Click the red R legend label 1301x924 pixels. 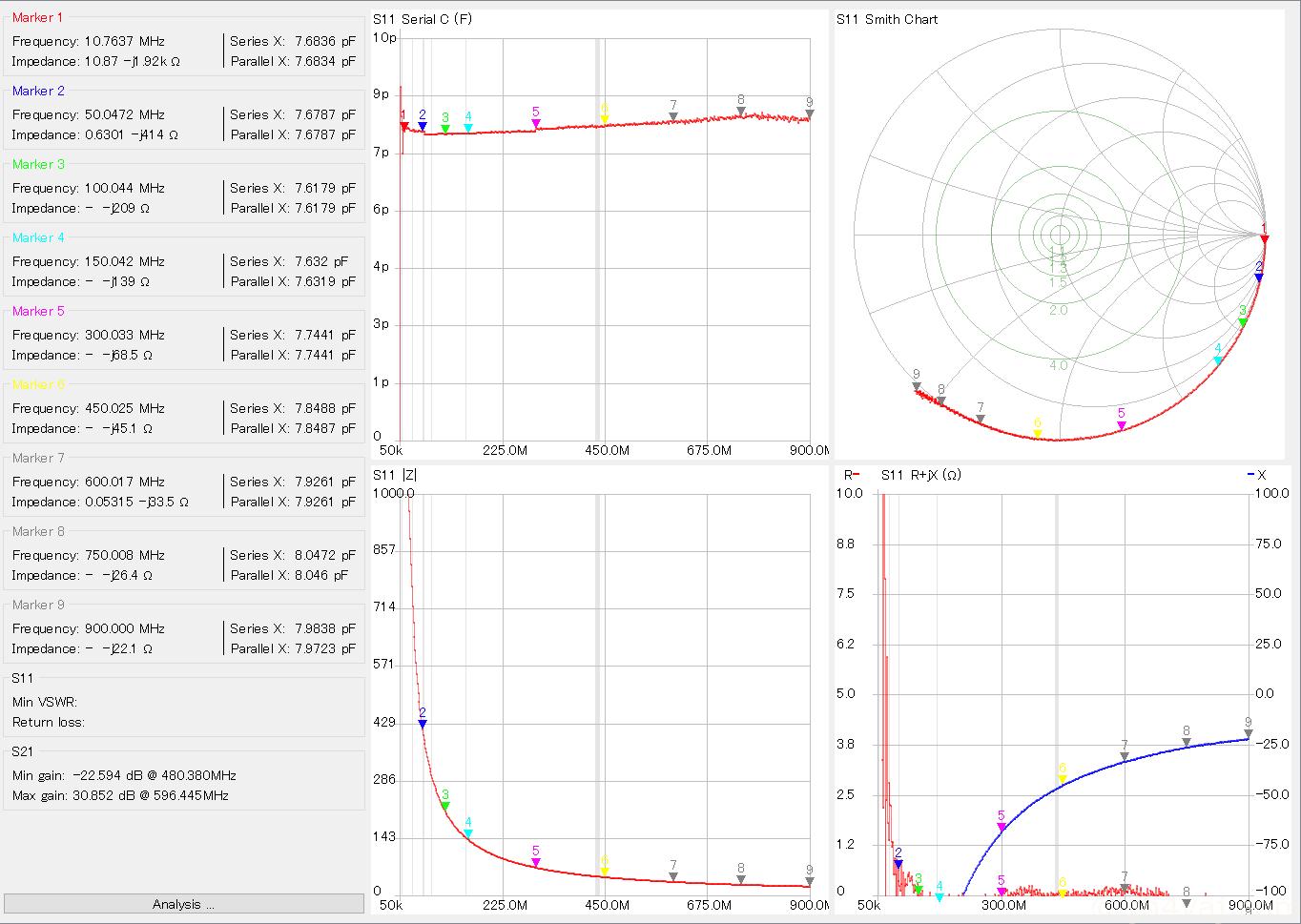point(852,475)
